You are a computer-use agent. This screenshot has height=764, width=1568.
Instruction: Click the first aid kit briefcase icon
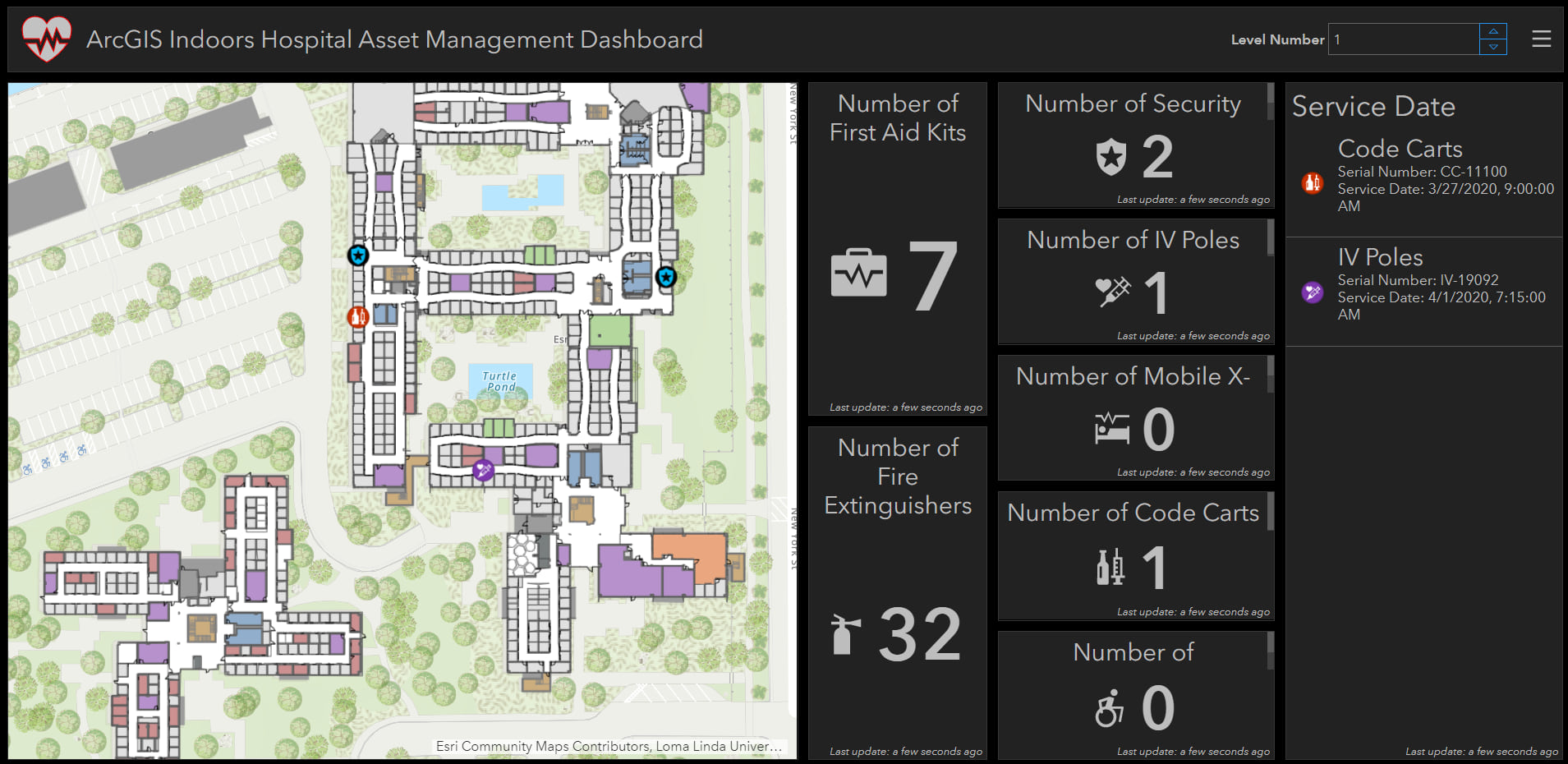(858, 272)
